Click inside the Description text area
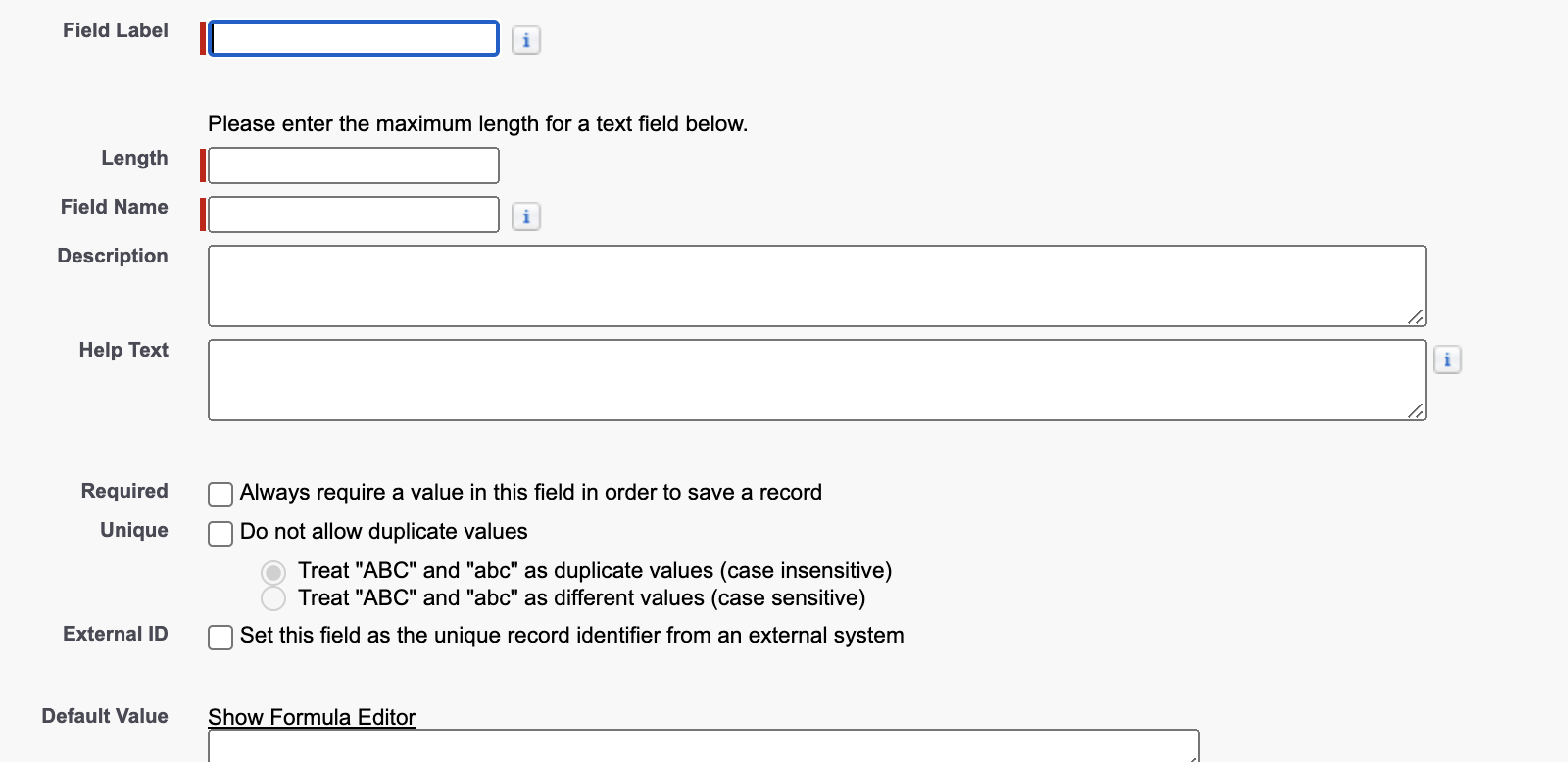Screen dimensions: 1568x762 [816, 286]
